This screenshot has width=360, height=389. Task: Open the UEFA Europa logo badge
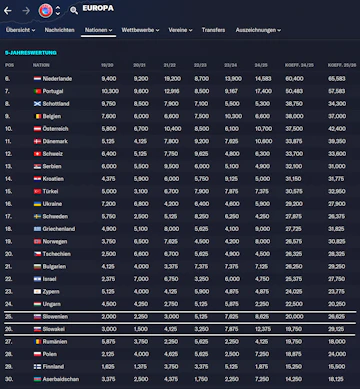click(x=45, y=11)
